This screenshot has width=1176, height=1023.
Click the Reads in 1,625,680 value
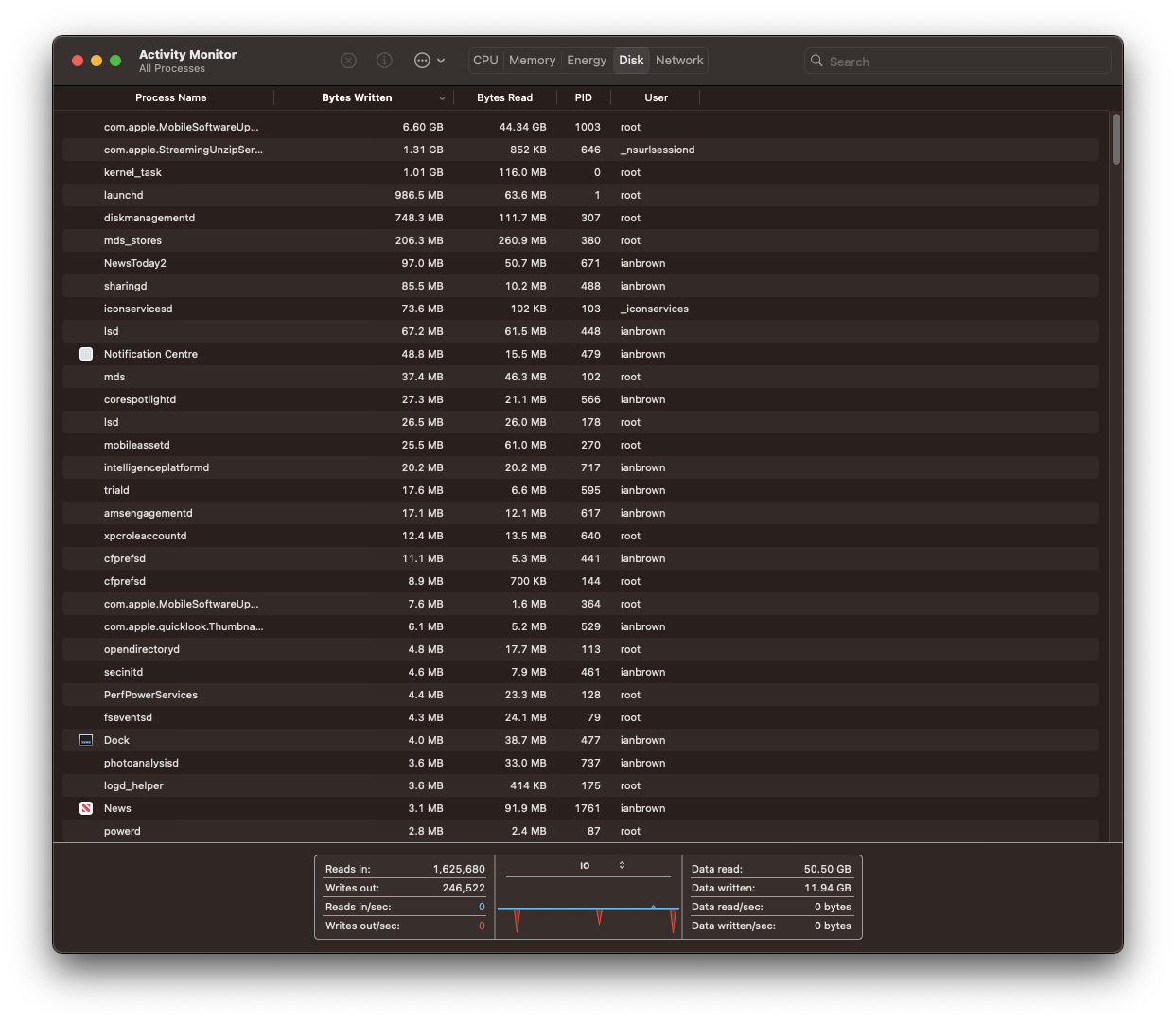point(459,869)
